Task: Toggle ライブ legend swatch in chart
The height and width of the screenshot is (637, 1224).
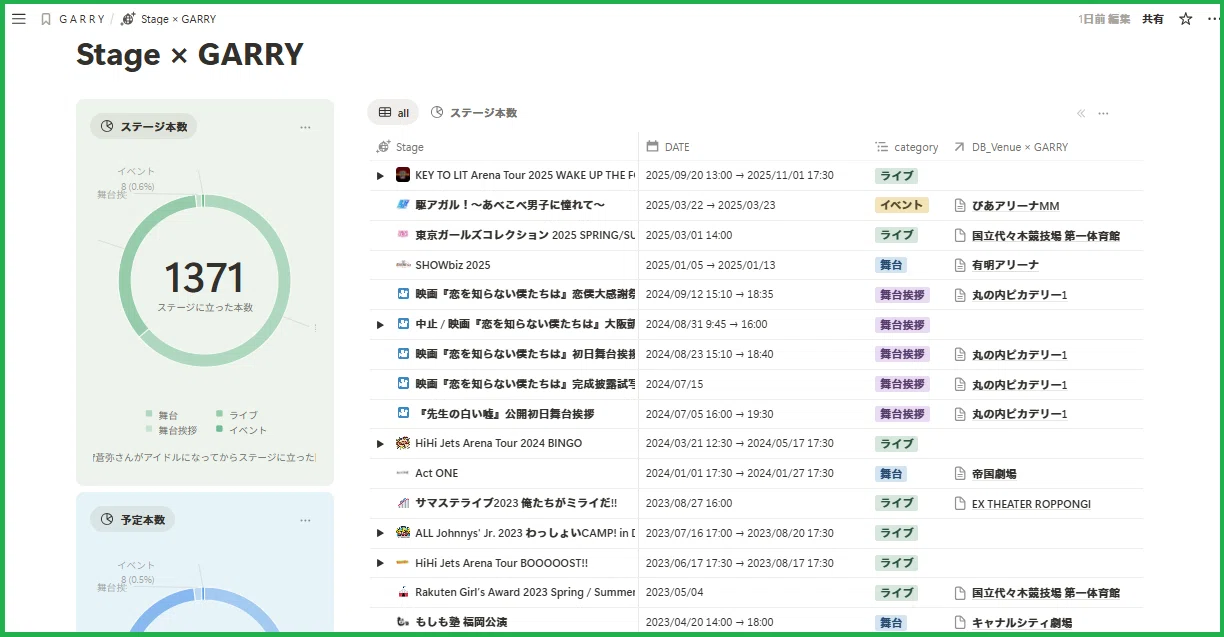Action: 220,414
